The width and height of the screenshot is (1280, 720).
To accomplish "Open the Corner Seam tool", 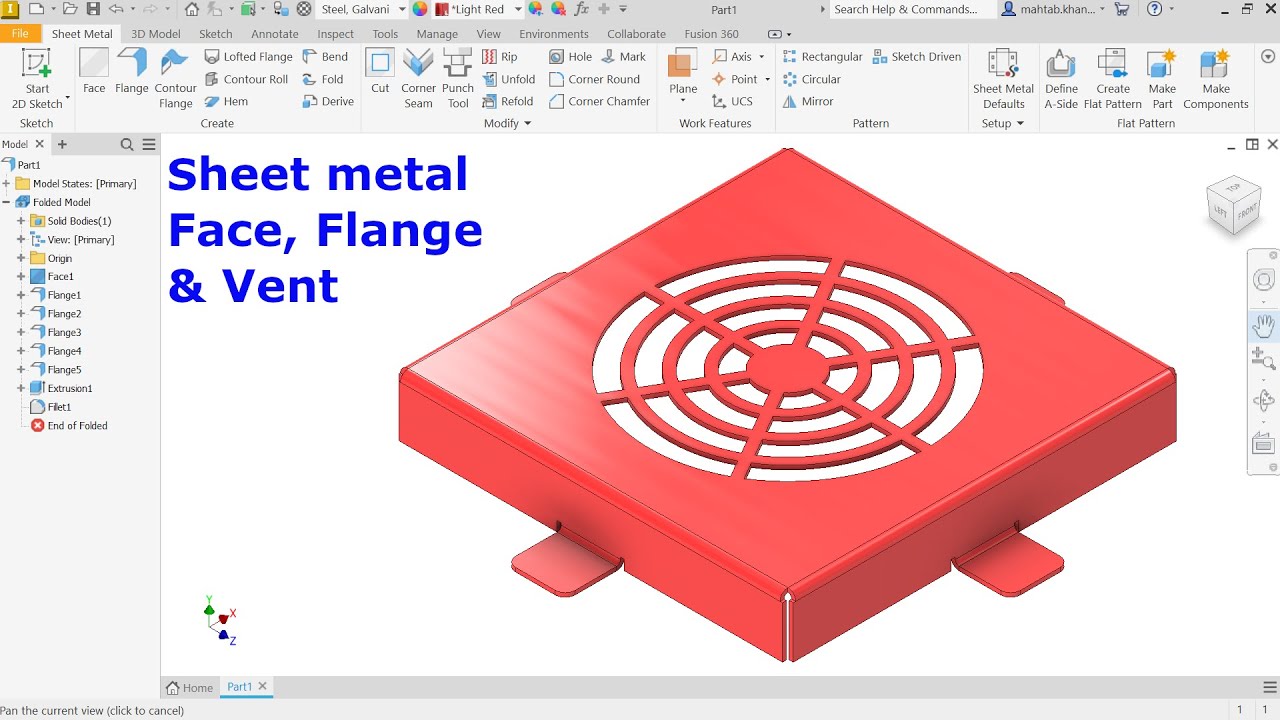I will [x=418, y=79].
